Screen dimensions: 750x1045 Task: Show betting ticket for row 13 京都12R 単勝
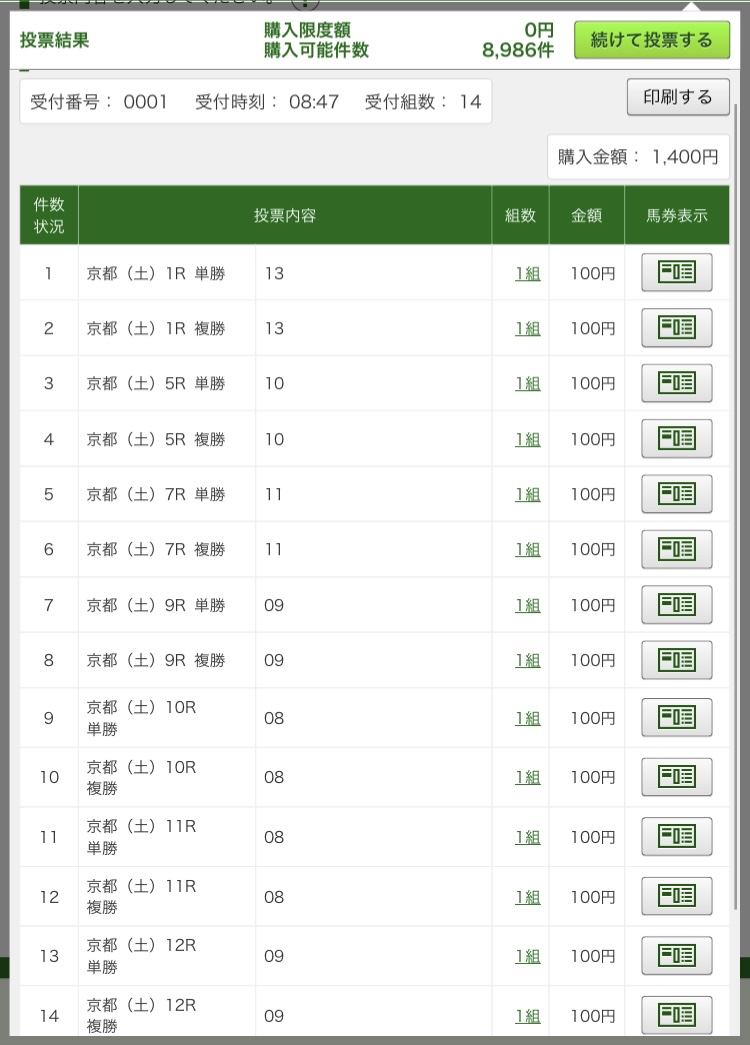[676, 956]
